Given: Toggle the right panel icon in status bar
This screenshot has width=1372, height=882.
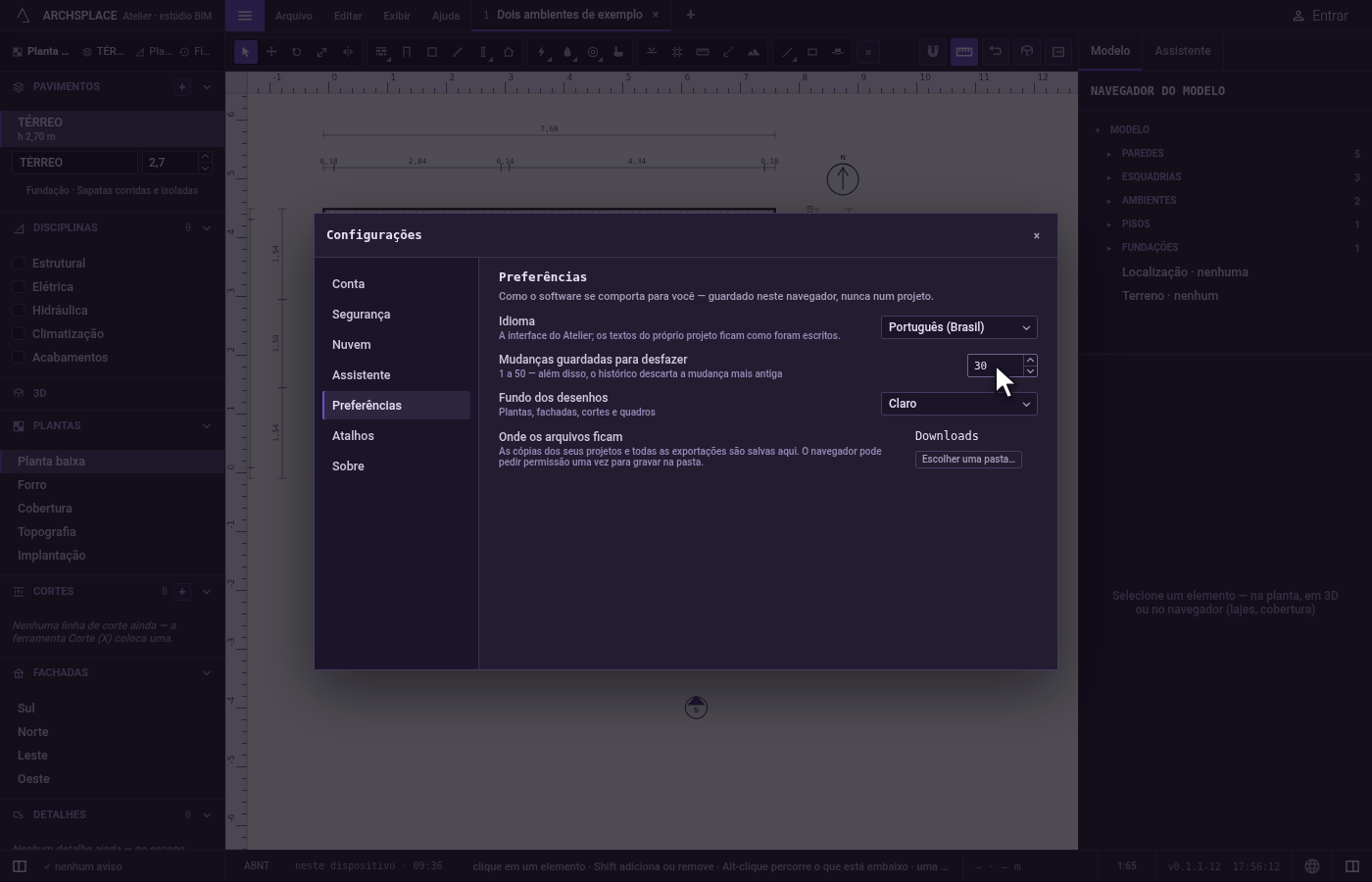Looking at the screenshot, I should tap(1352, 866).
